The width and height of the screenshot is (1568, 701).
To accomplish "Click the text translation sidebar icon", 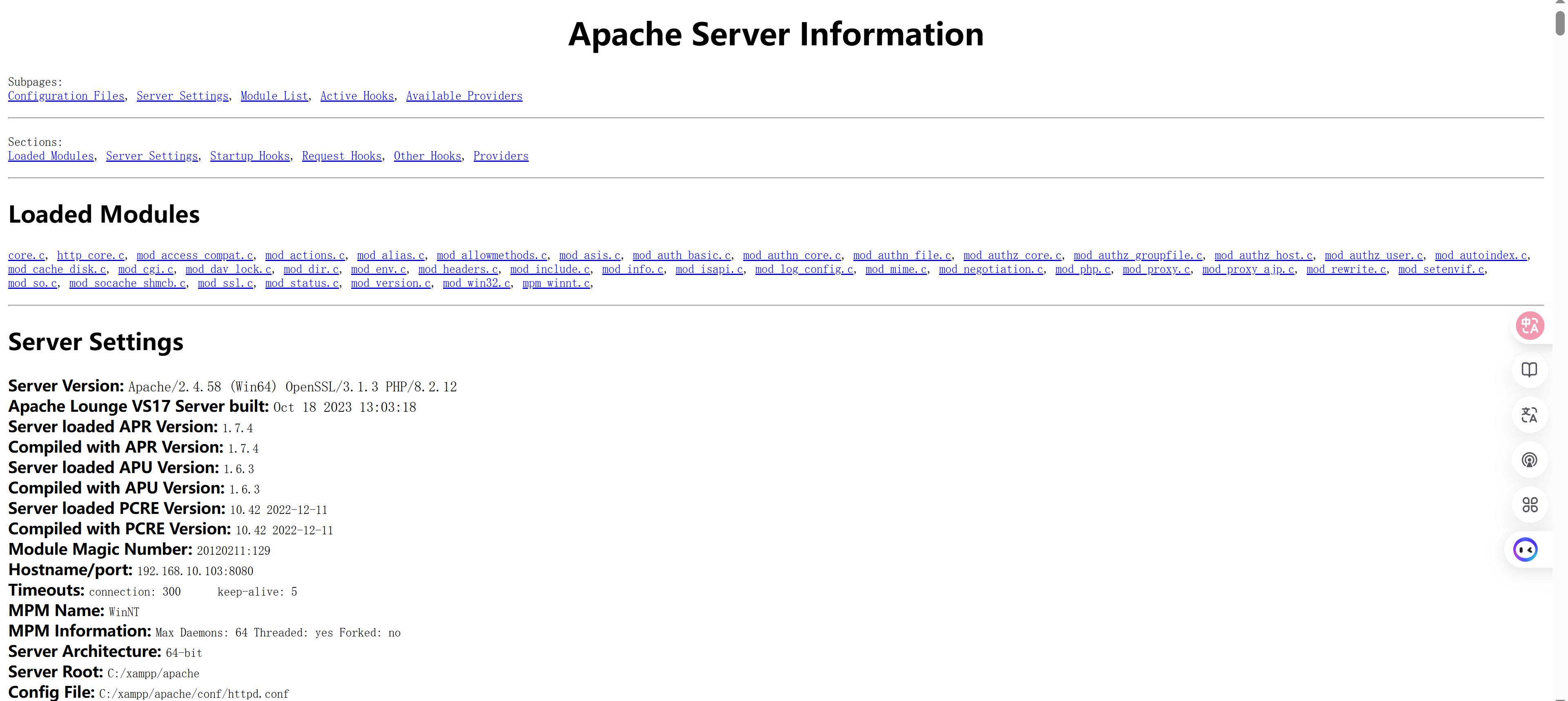I will point(1530,415).
